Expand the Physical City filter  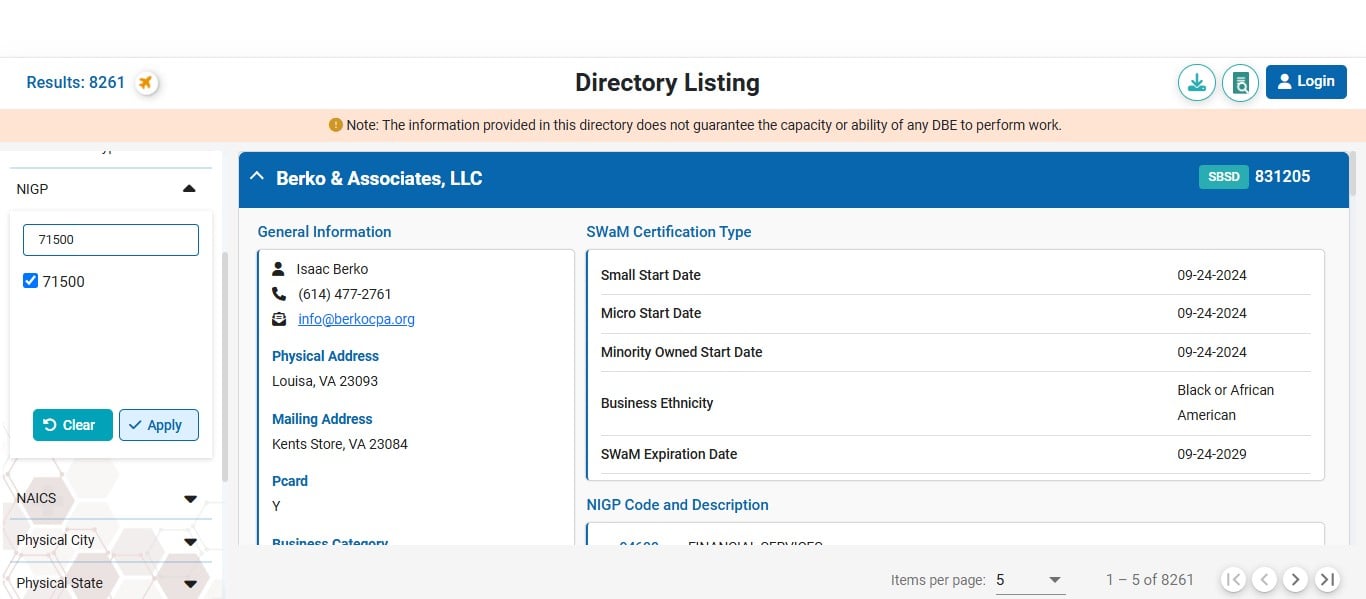[190, 542]
